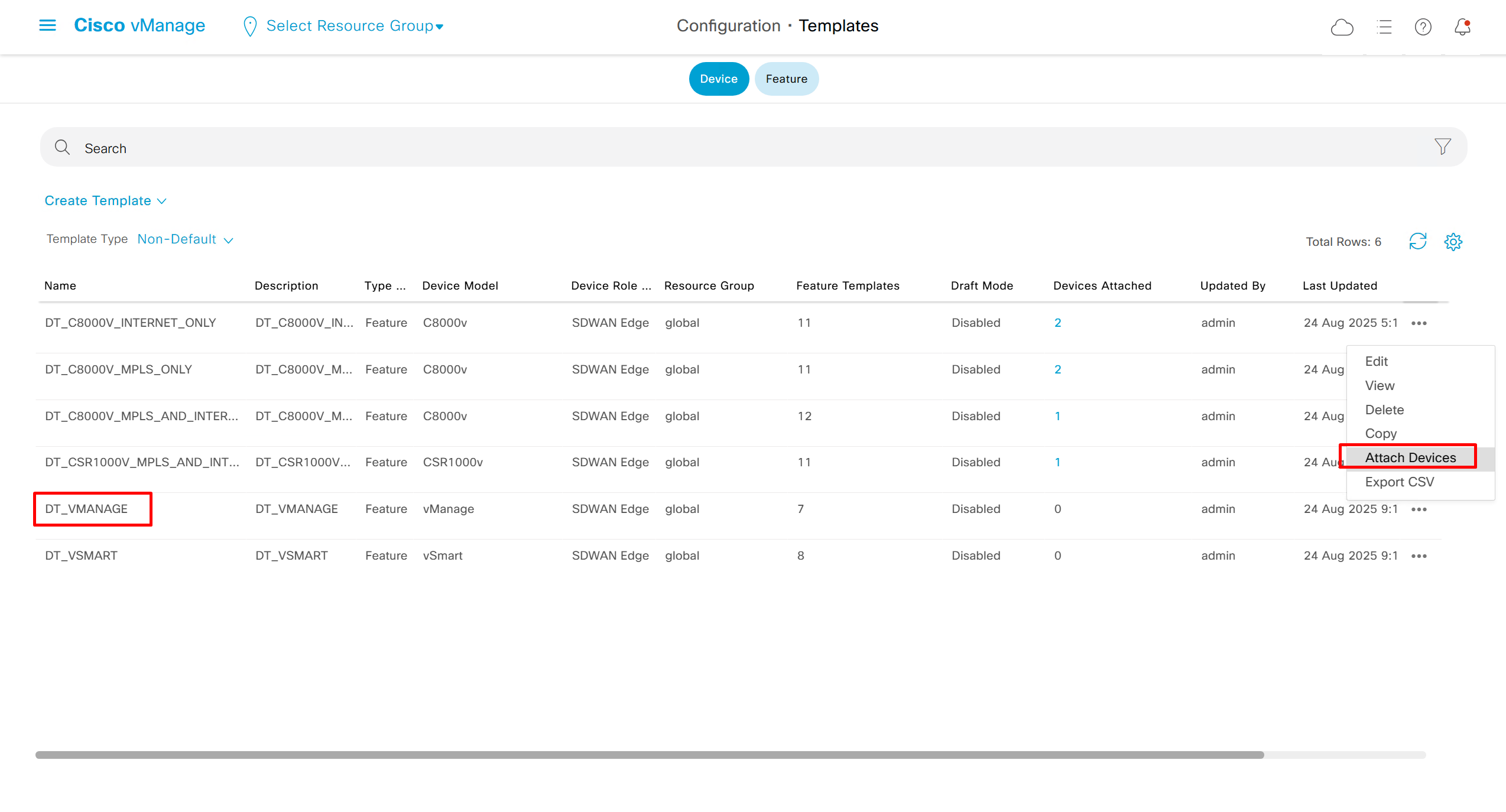
Task: Open more actions for DT_VSMART row
Action: pyautogui.click(x=1419, y=556)
